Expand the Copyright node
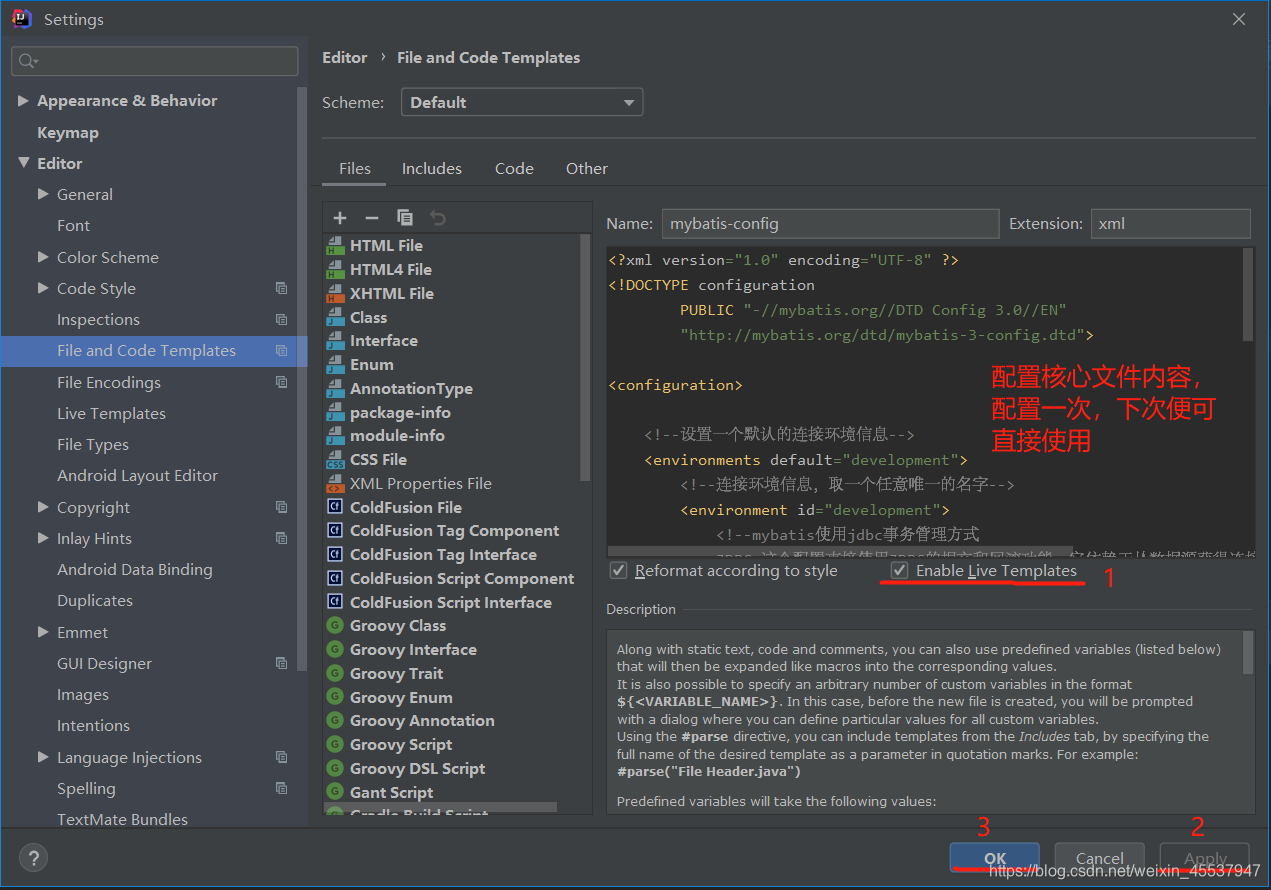1271x890 pixels. tap(43, 507)
